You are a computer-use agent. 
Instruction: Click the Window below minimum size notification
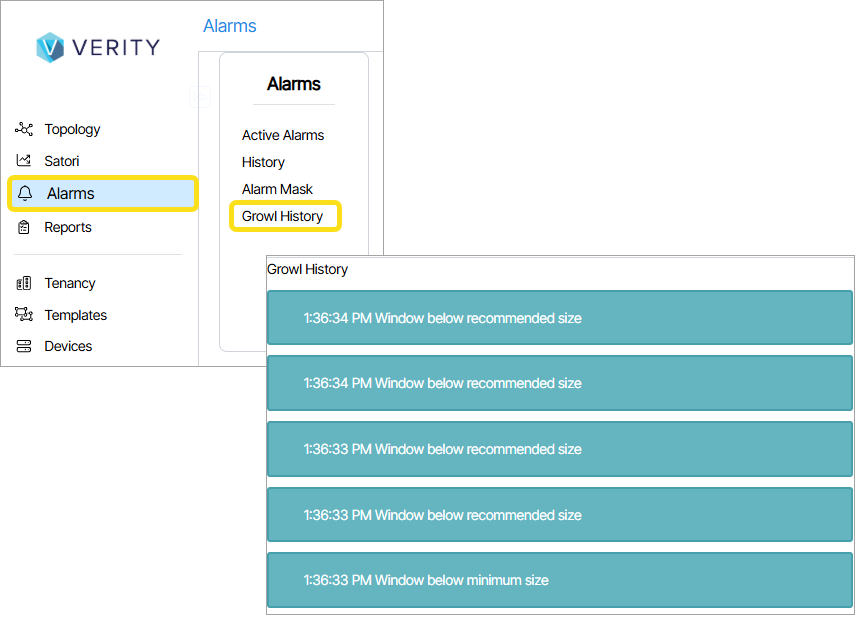pyautogui.click(x=559, y=580)
